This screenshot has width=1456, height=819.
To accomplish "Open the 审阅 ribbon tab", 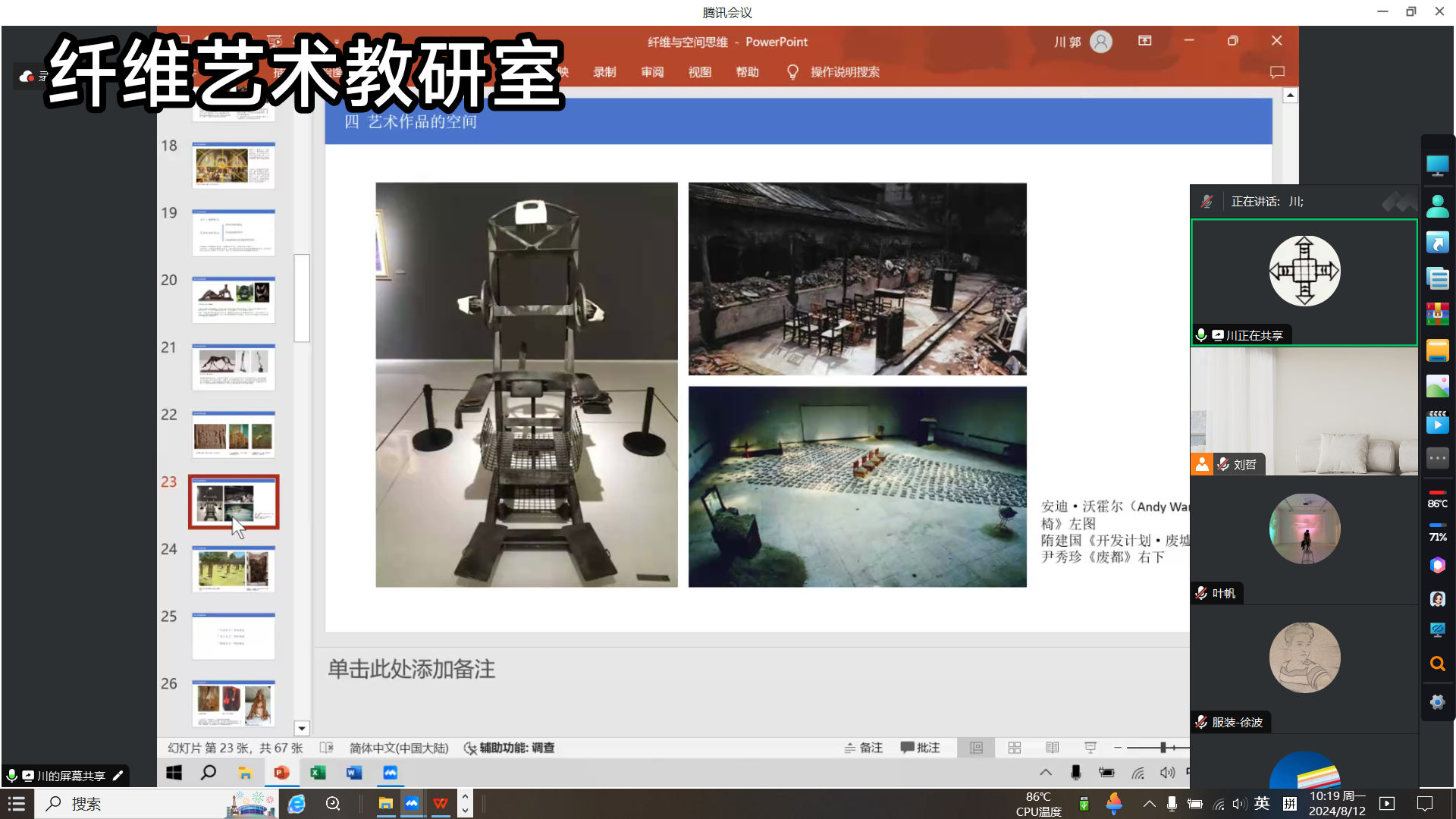I will click(x=652, y=72).
